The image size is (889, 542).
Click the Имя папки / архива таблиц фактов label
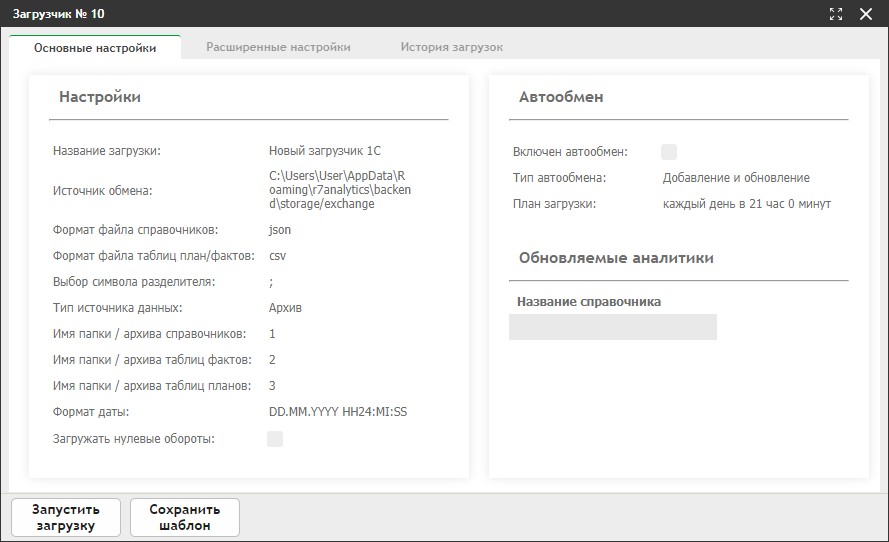tap(152, 359)
